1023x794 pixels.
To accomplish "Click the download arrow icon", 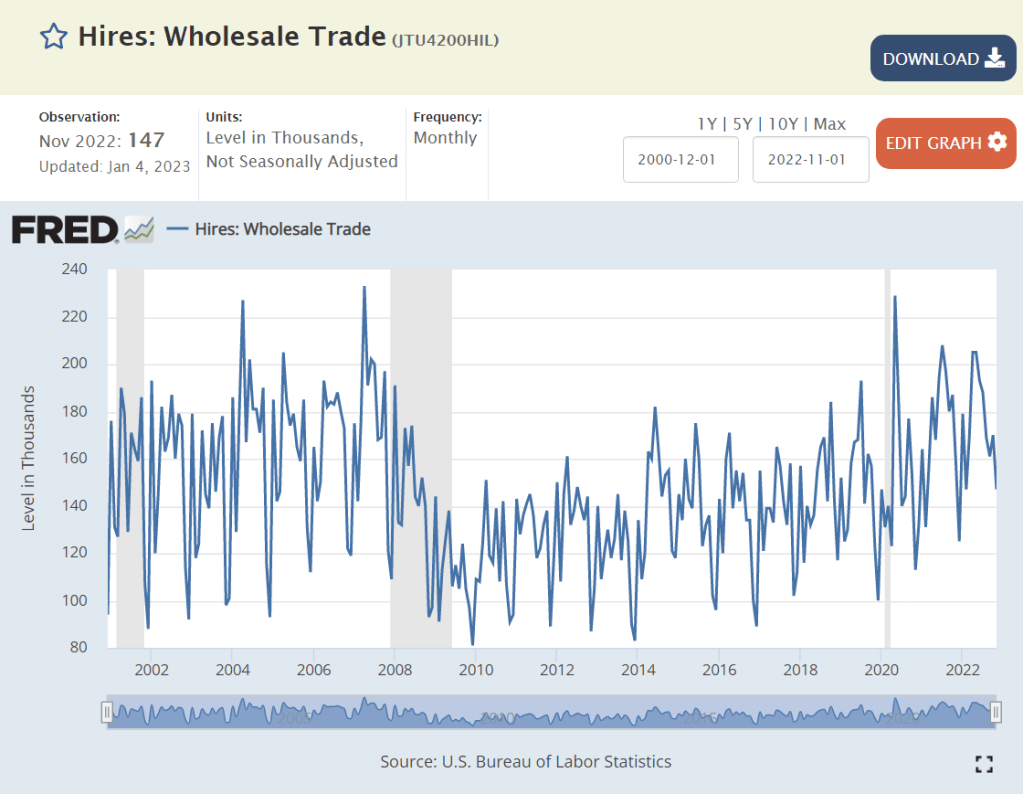I will (x=995, y=58).
